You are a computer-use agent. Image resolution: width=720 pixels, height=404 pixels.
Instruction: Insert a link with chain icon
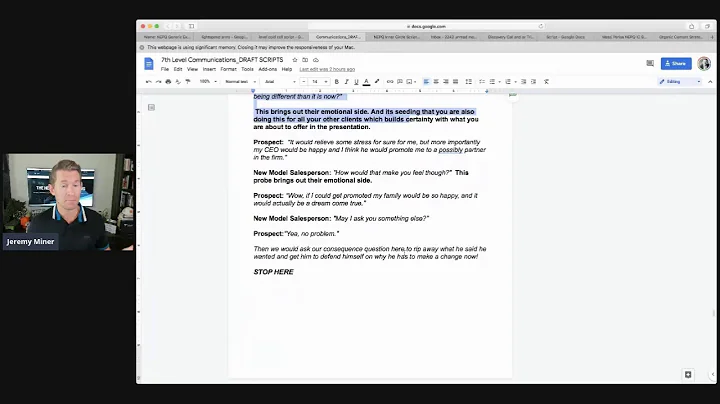(x=390, y=82)
